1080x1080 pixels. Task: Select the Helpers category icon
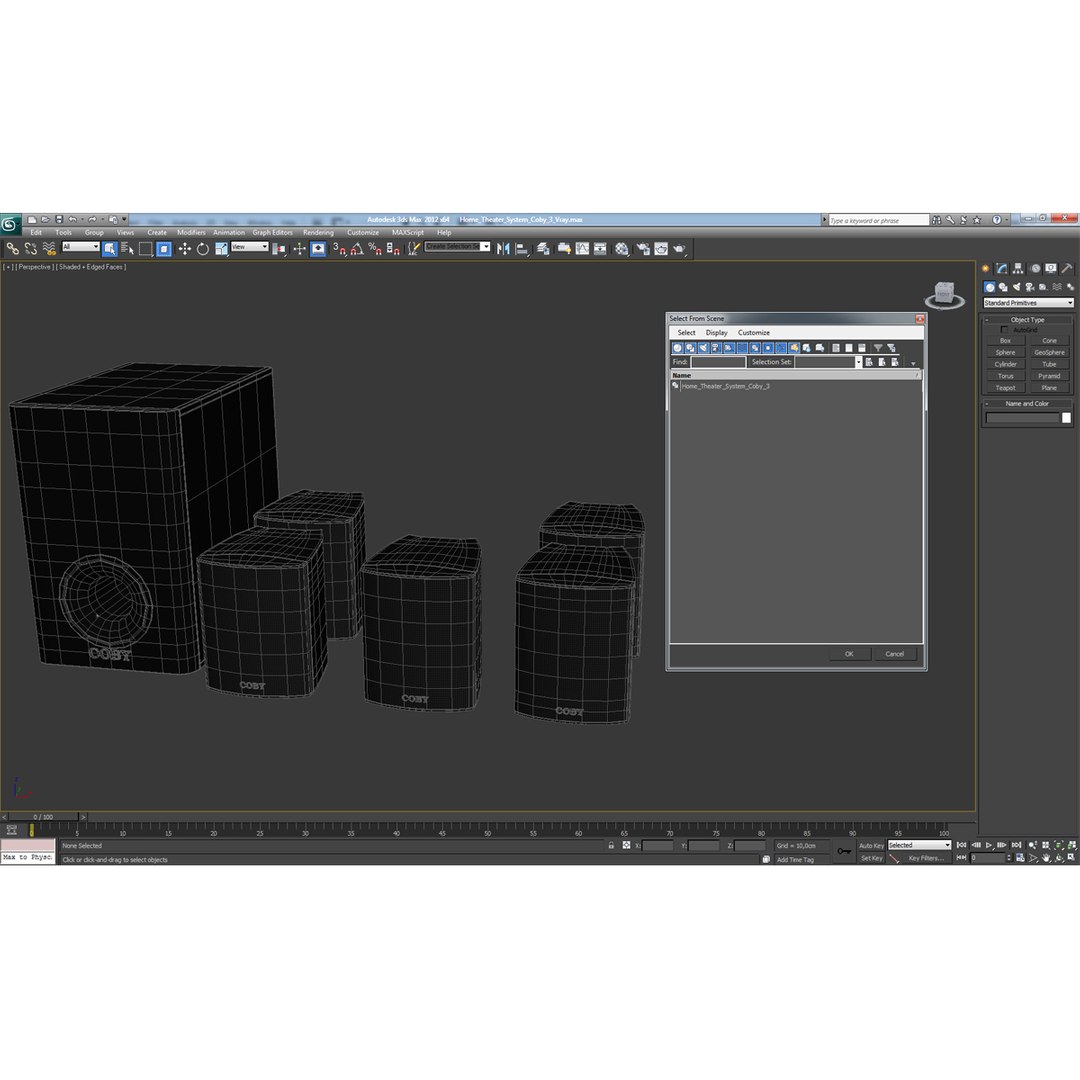click(x=1043, y=287)
